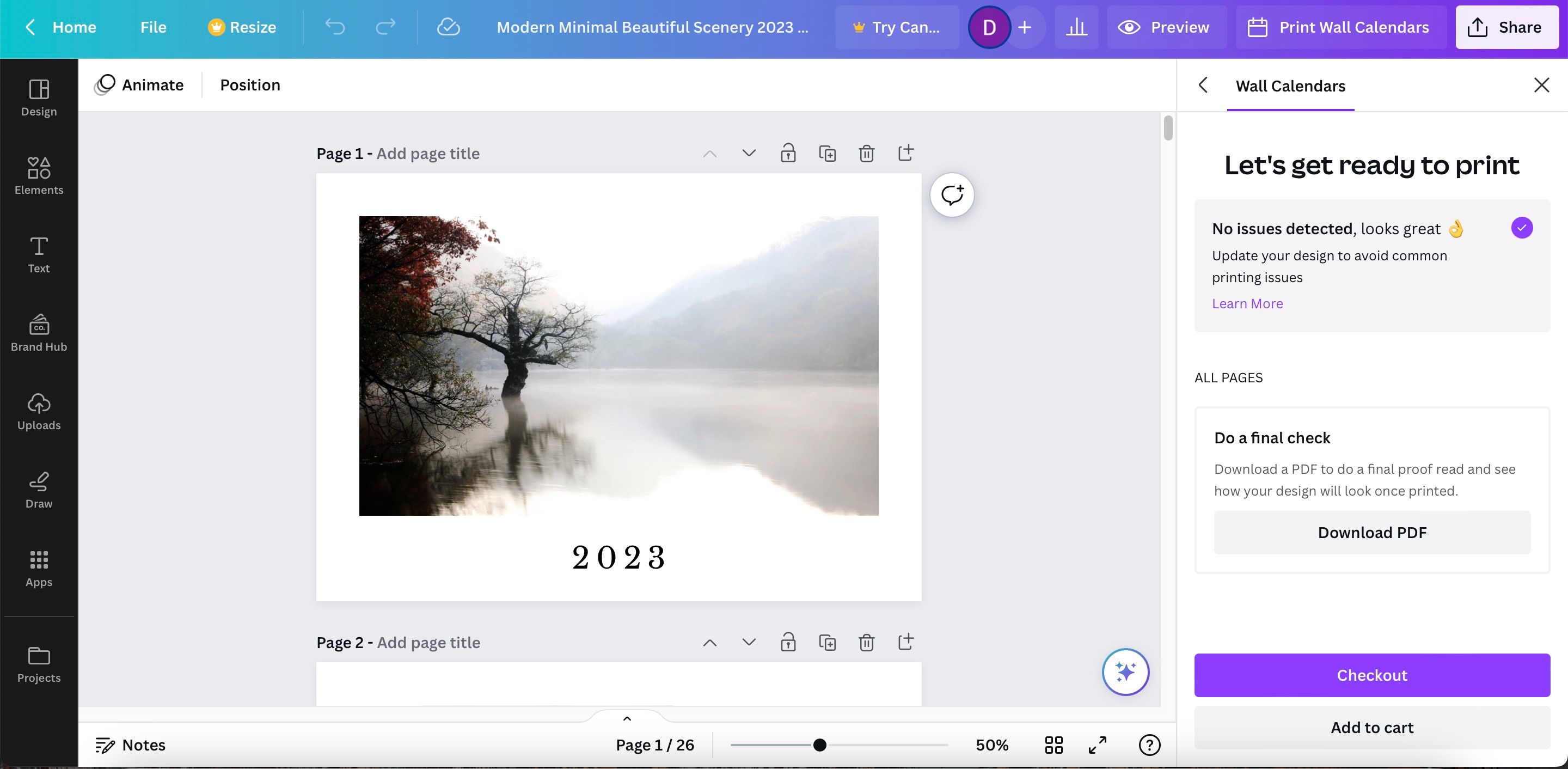
Task: Open the Elements panel
Action: 38,176
